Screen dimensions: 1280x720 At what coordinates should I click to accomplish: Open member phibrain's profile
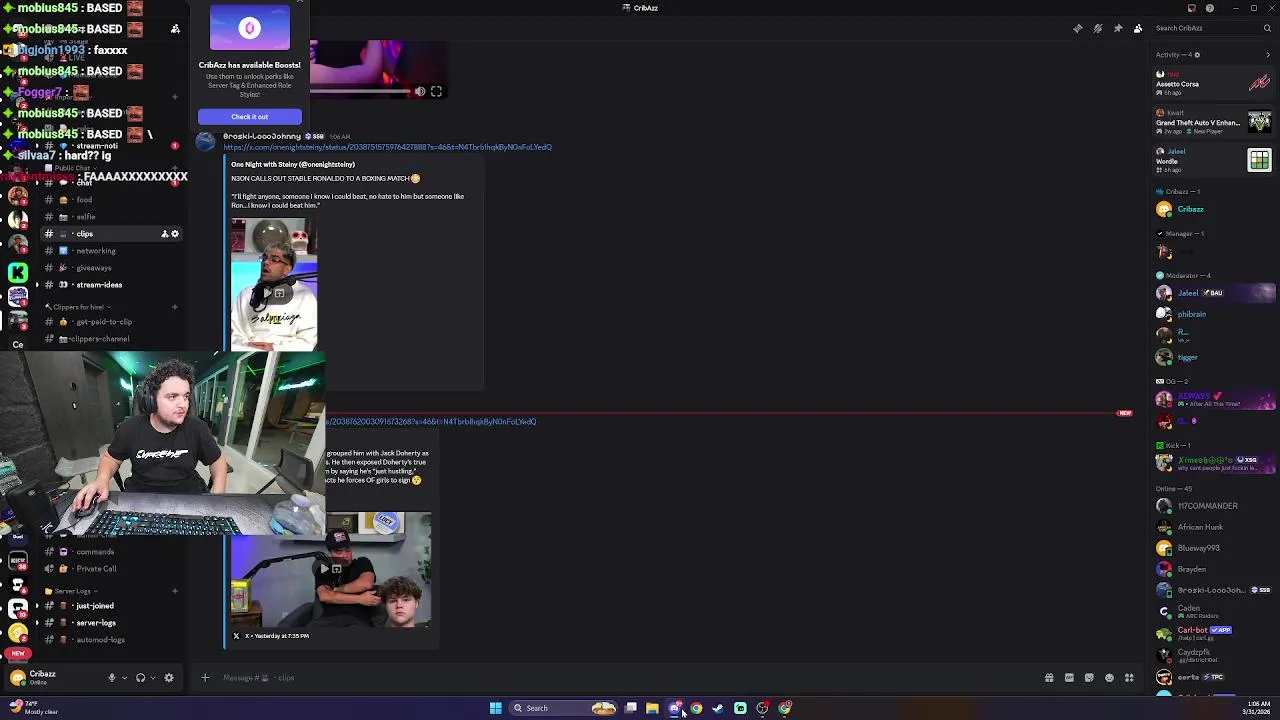tap(1214, 314)
